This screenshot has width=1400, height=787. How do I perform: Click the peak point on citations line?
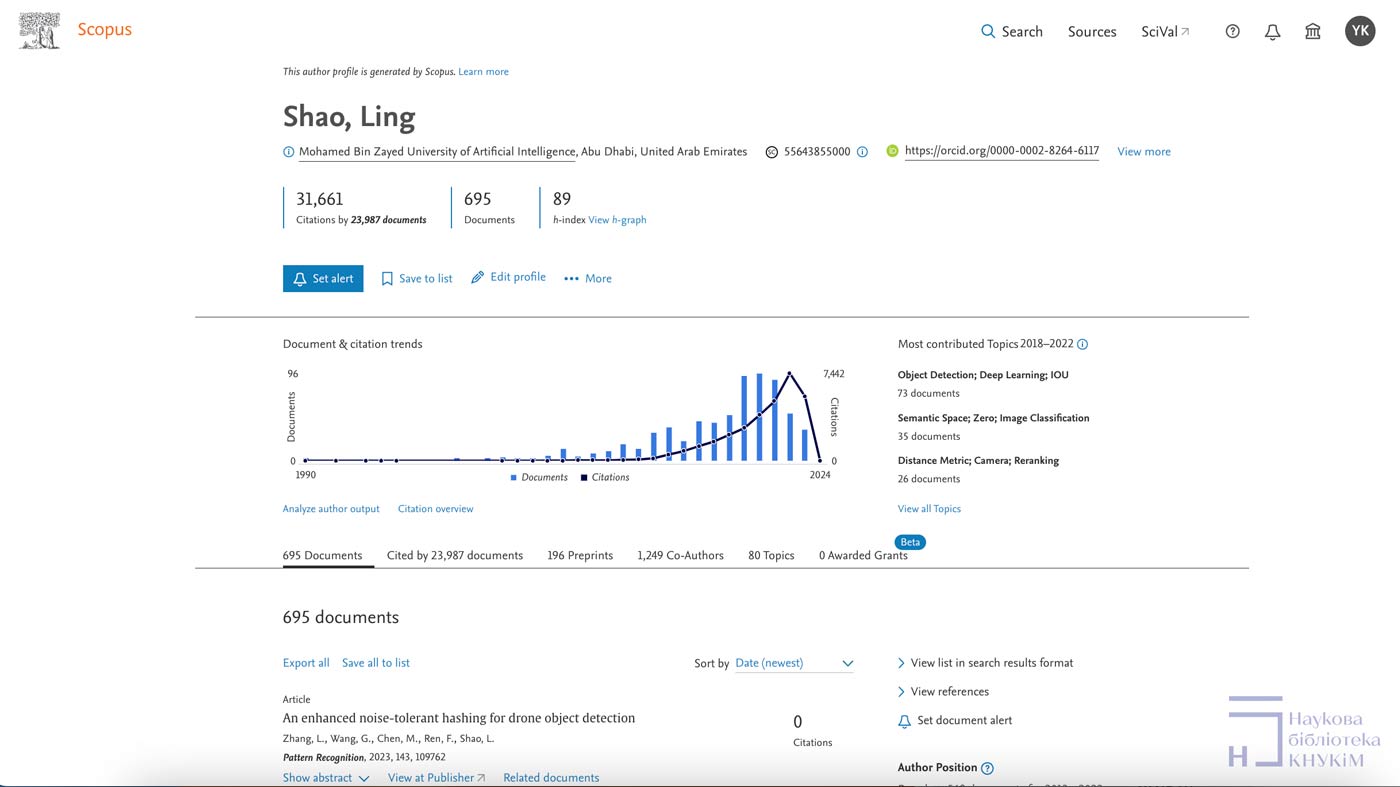(790, 373)
